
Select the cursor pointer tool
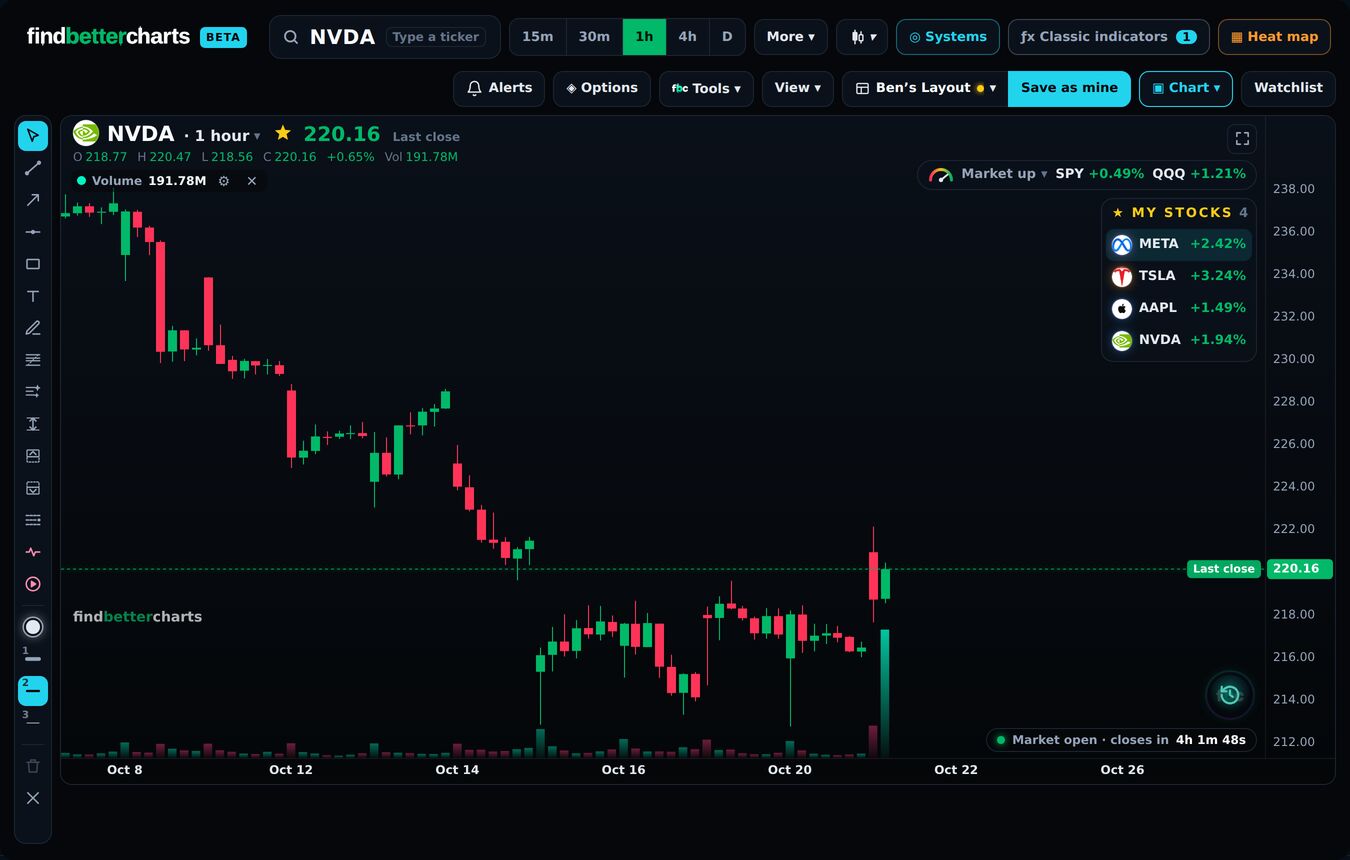(33, 135)
